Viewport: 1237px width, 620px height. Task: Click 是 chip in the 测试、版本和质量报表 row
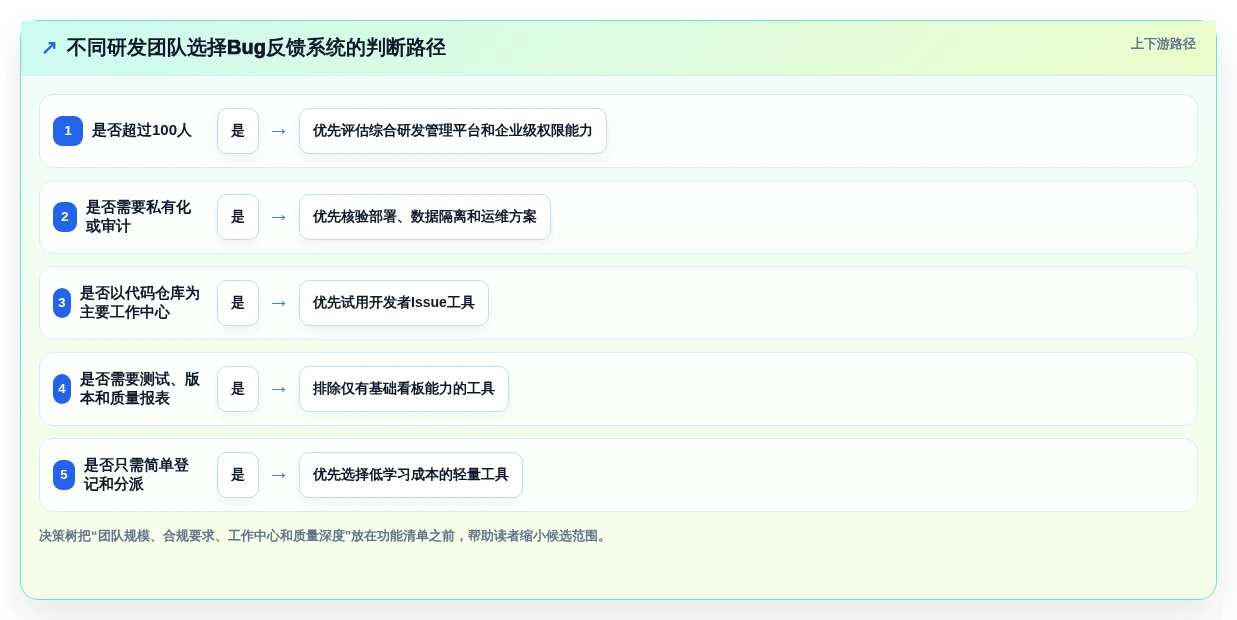point(238,389)
